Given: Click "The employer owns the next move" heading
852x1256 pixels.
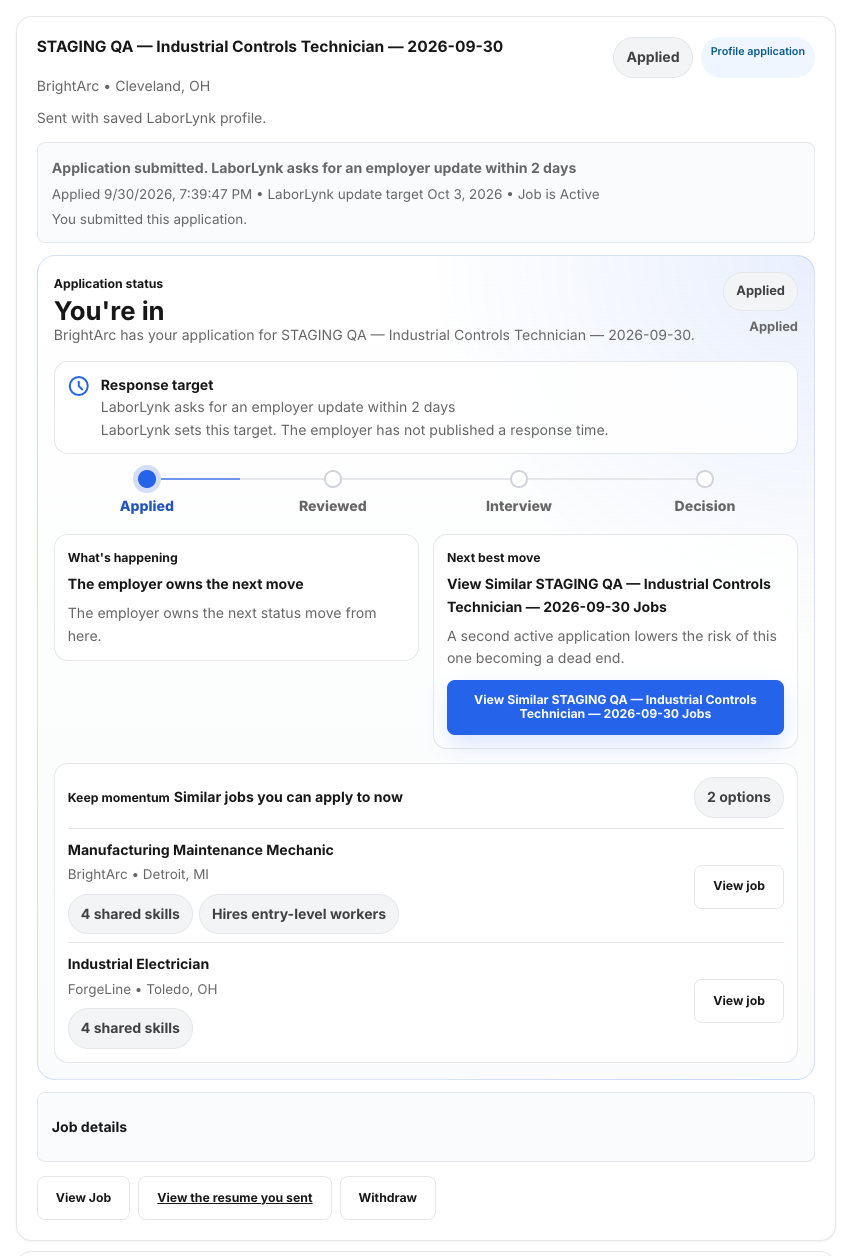Looking at the screenshot, I should point(186,584).
